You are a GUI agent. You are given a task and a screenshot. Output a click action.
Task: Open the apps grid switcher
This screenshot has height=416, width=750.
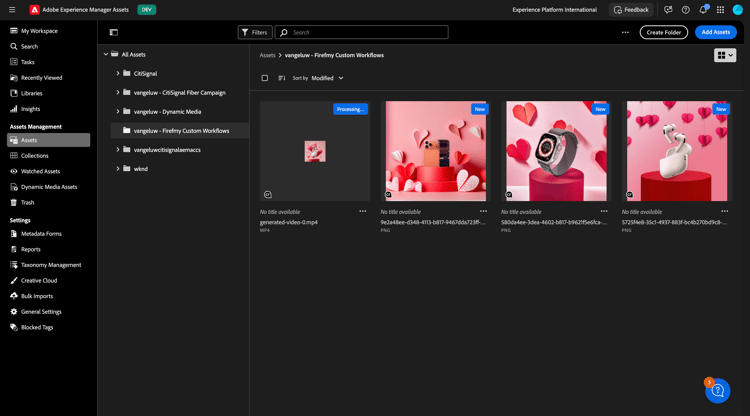(720, 10)
